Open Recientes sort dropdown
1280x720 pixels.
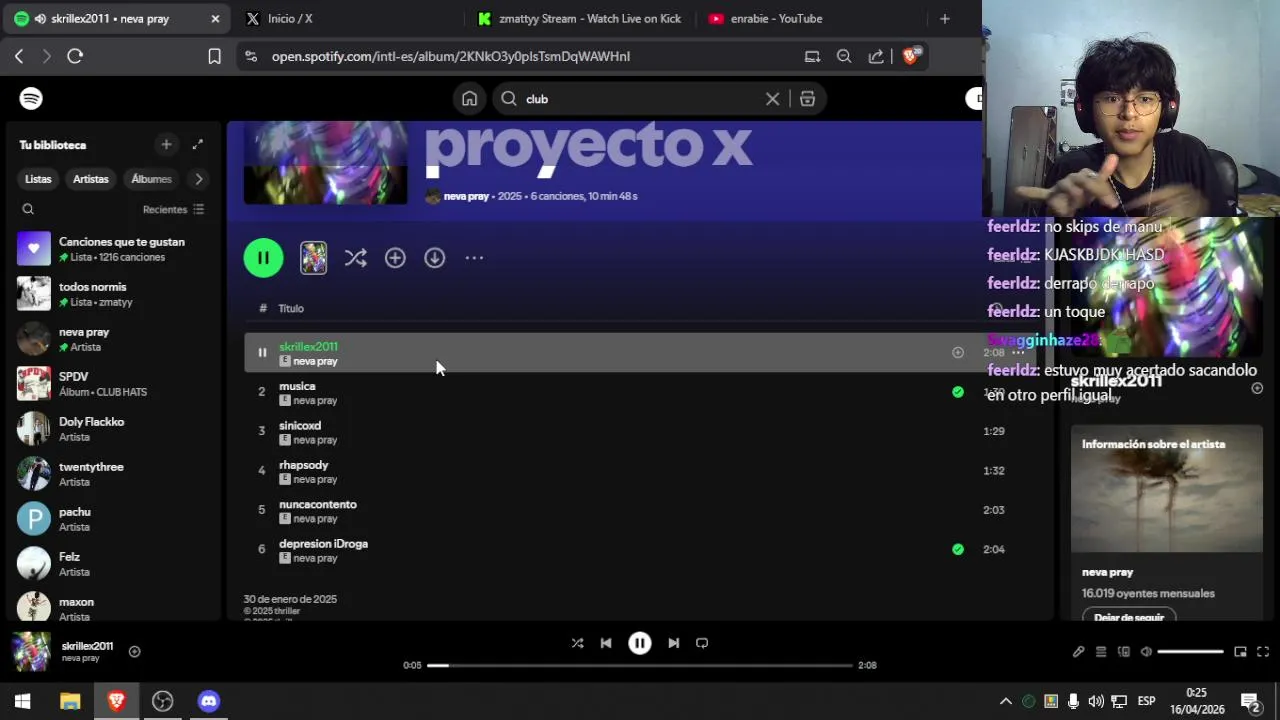(x=174, y=209)
